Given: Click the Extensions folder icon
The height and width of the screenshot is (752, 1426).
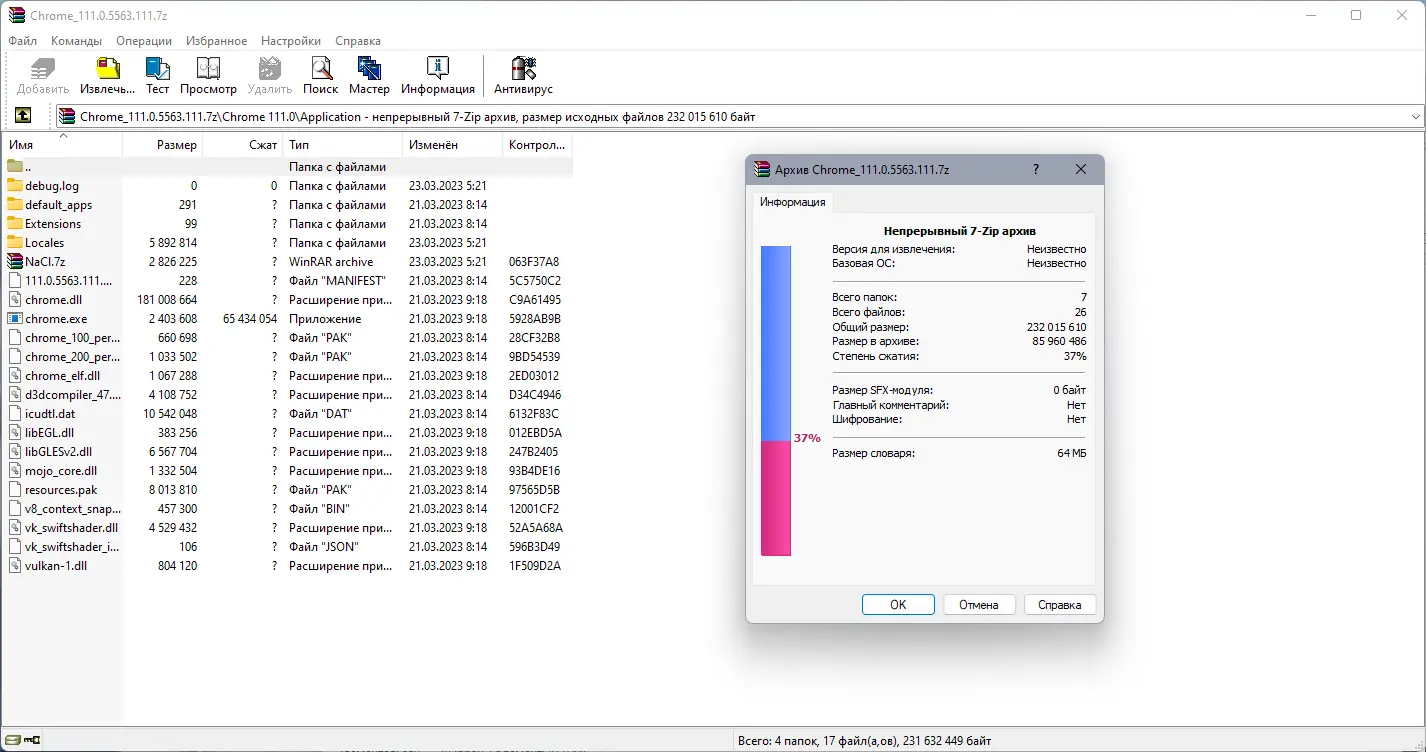Looking at the screenshot, I should (x=15, y=223).
